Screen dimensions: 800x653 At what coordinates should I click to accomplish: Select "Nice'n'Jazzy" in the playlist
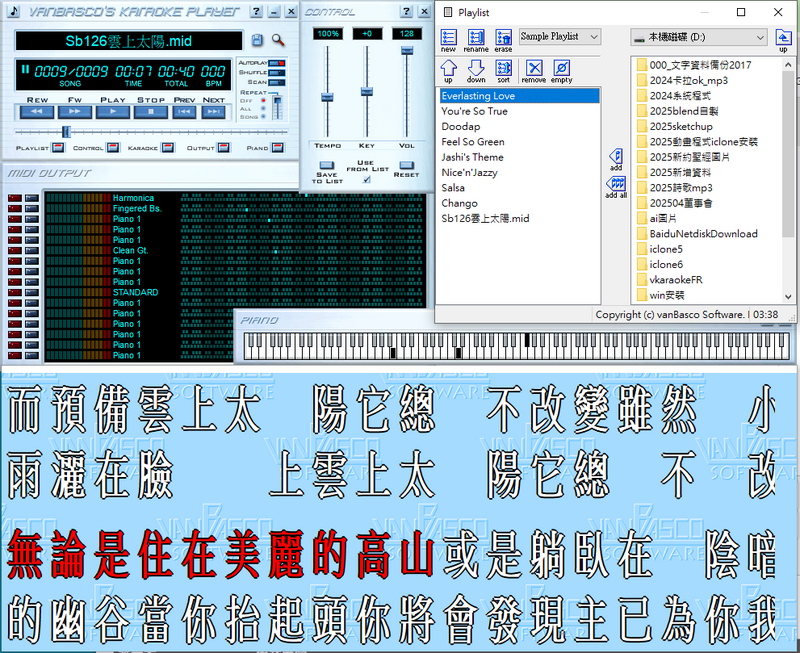tap(519, 172)
